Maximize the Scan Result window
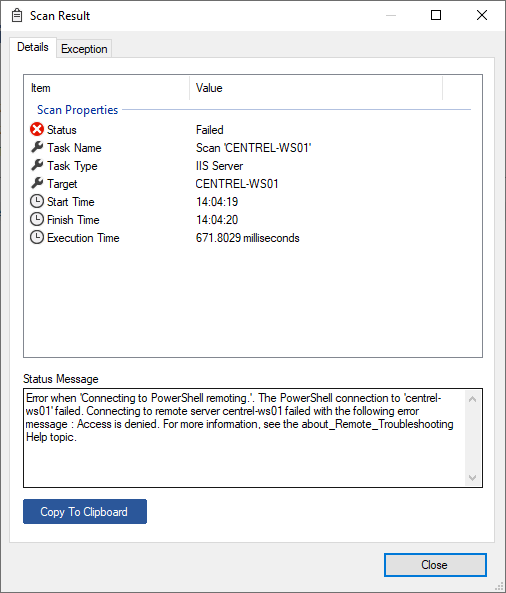The width and height of the screenshot is (506, 593). coord(436,15)
